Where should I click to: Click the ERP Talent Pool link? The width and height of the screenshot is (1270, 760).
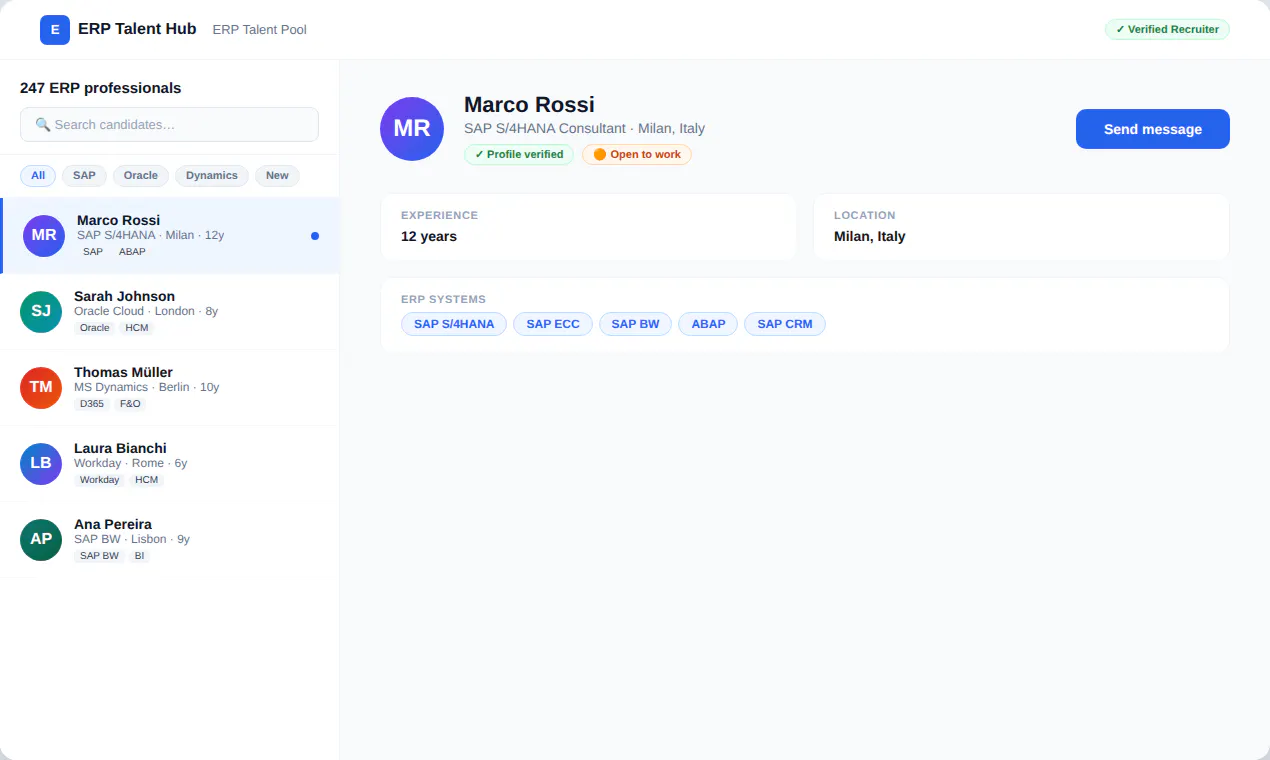(x=260, y=30)
